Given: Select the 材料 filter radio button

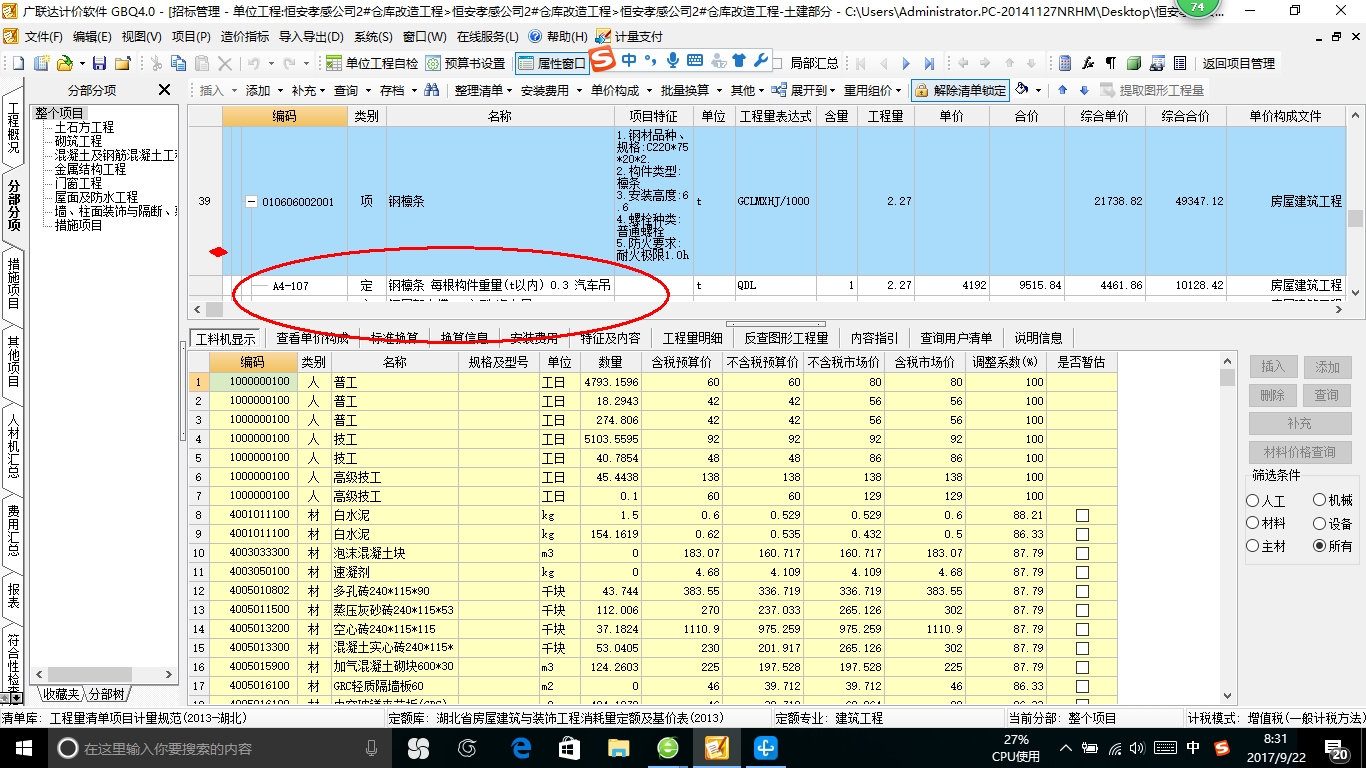Looking at the screenshot, I should 1253,523.
